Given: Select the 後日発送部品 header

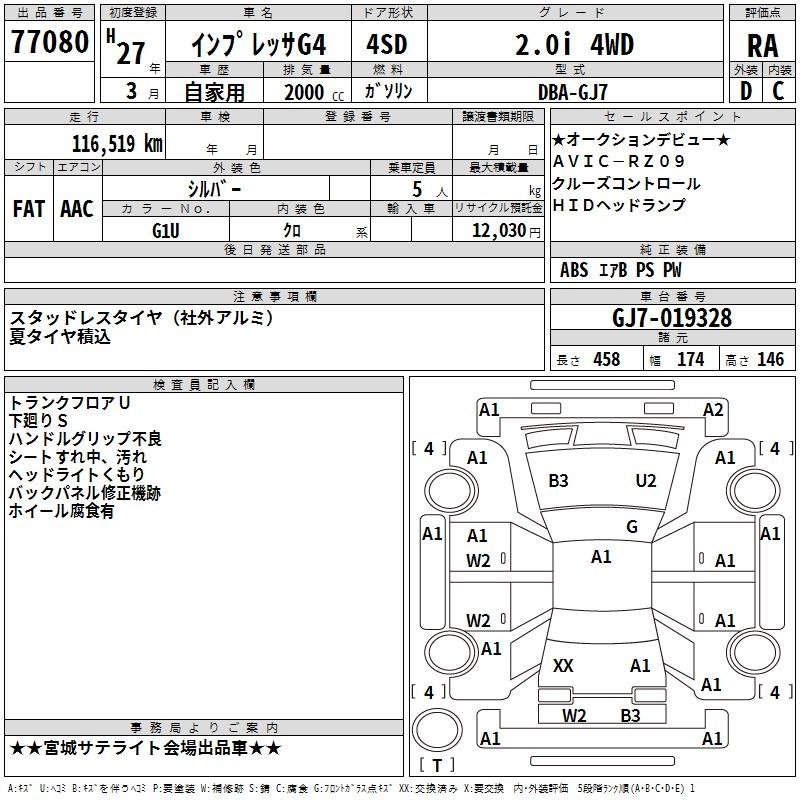Looking at the screenshot, I should [275, 249].
